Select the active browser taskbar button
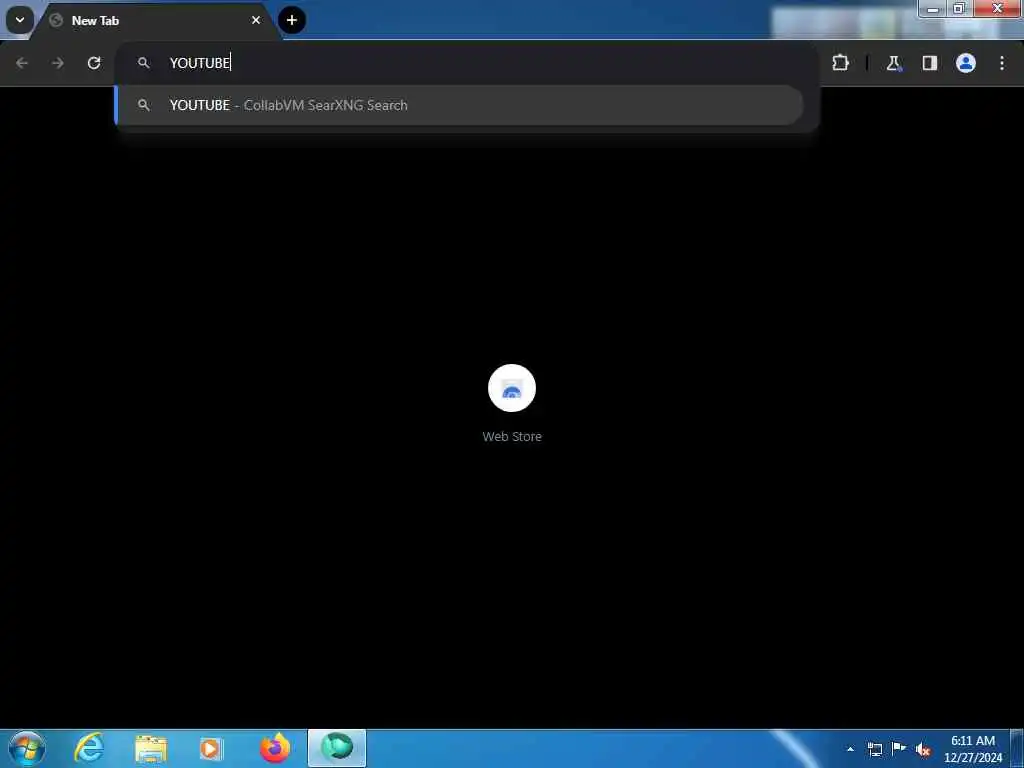This screenshot has width=1024, height=768. click(337, 748)
